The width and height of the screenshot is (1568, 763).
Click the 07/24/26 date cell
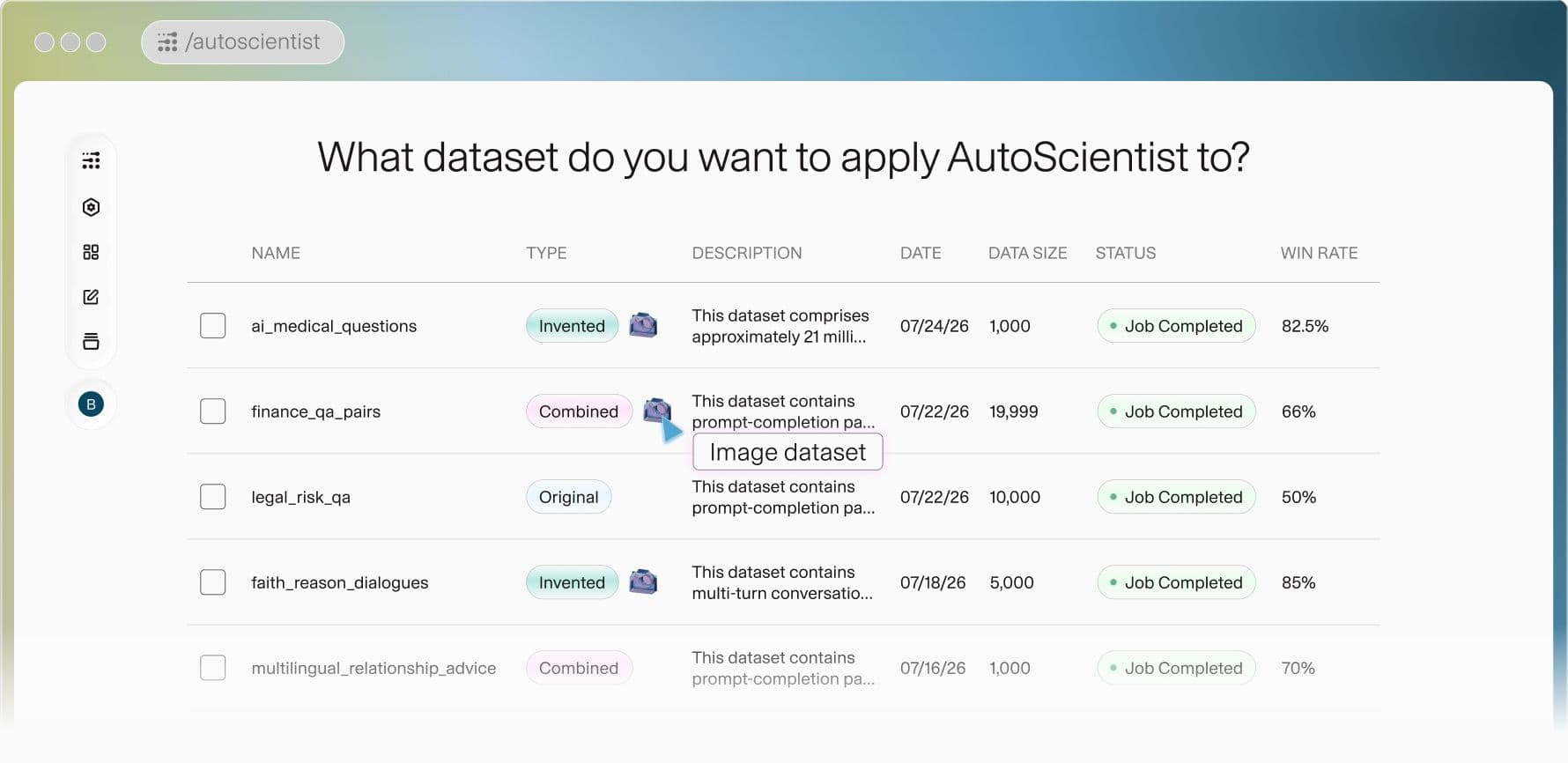[934, 326]
